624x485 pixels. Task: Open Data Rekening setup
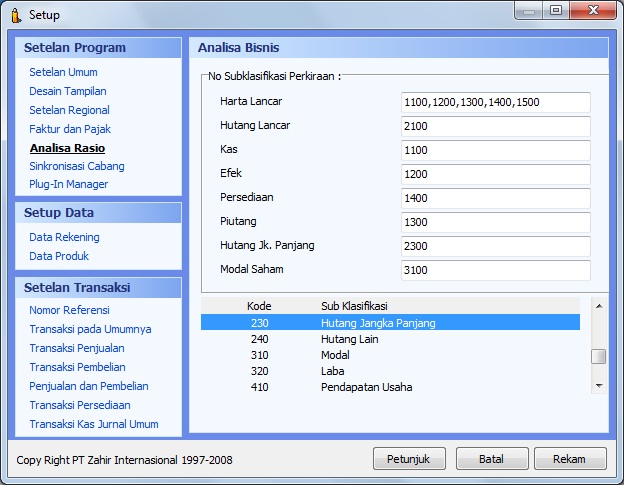point(64,237)
